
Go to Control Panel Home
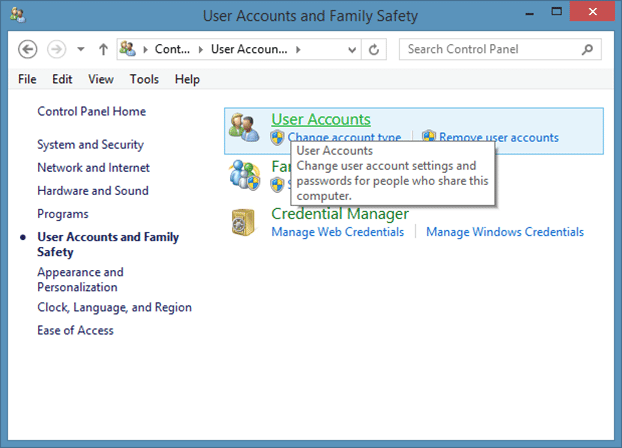pyautogui.click(x=92, y=112)
